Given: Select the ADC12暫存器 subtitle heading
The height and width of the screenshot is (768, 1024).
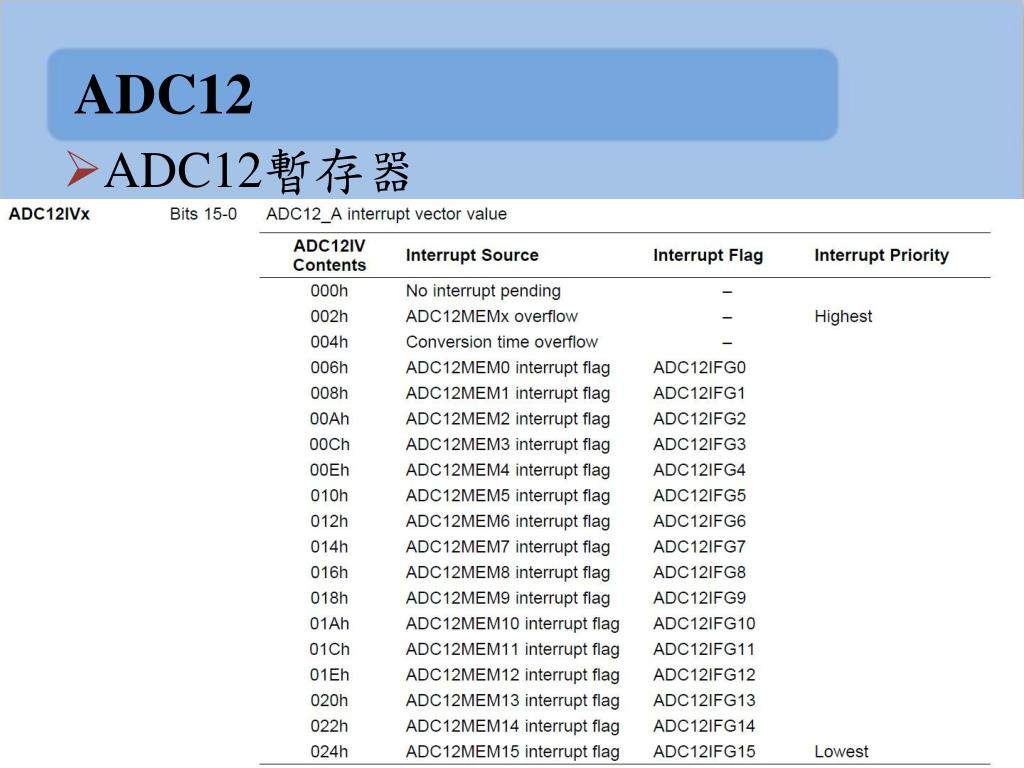Looking at the screenshot, I should [x=257, y=171].
